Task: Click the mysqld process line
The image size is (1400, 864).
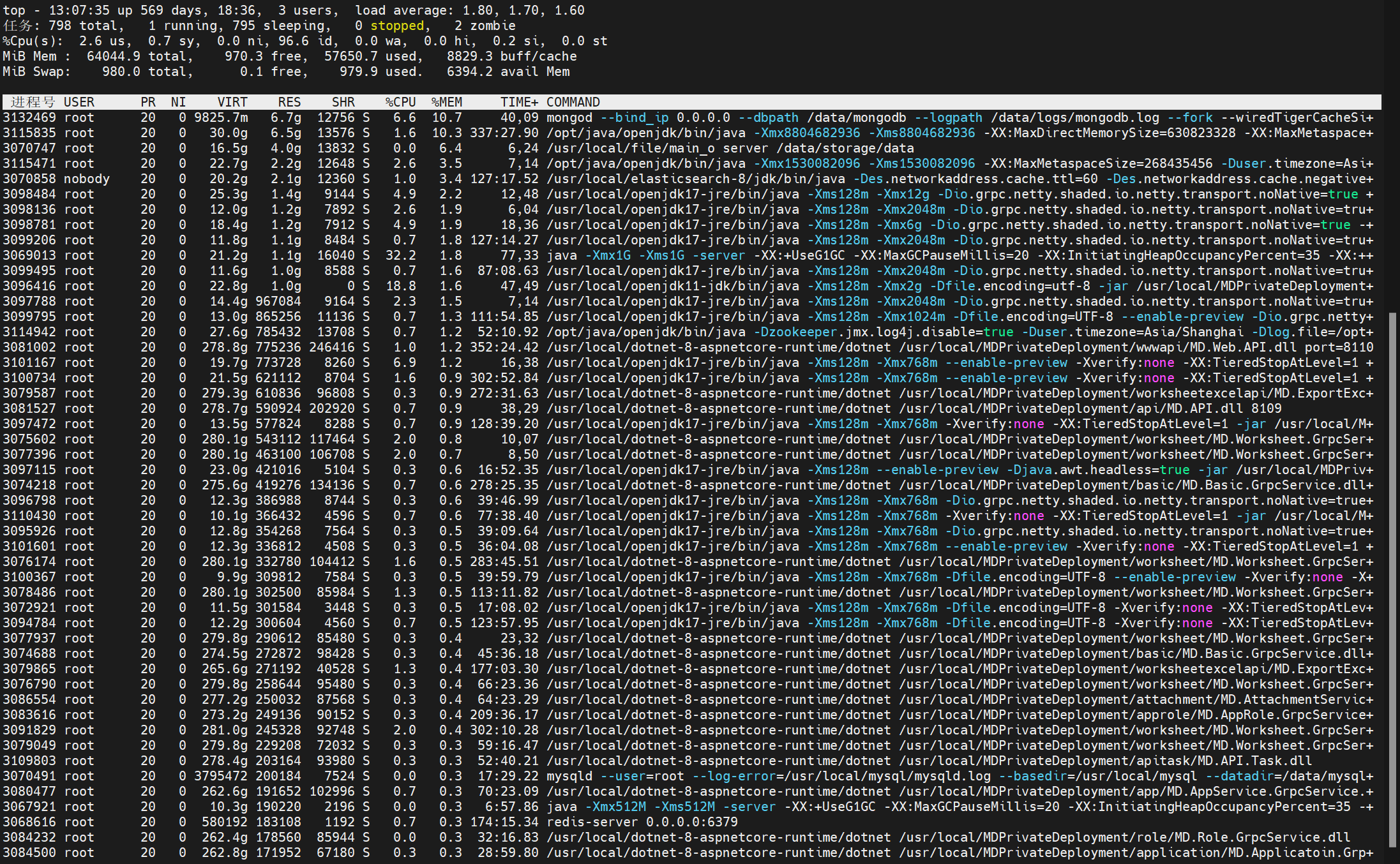Action: pos(568,776)
